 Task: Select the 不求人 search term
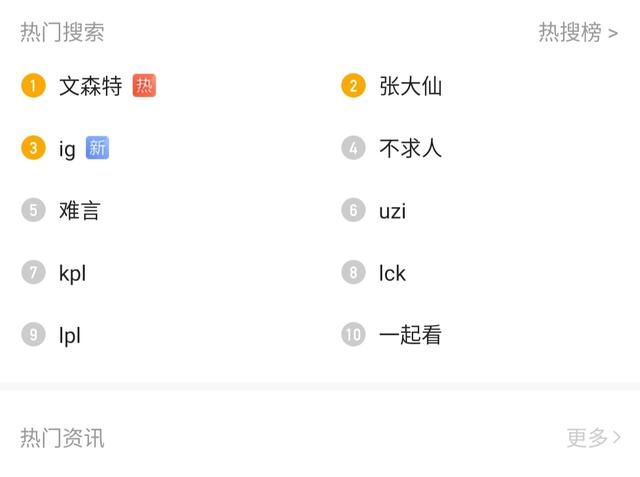pos(411,148)
